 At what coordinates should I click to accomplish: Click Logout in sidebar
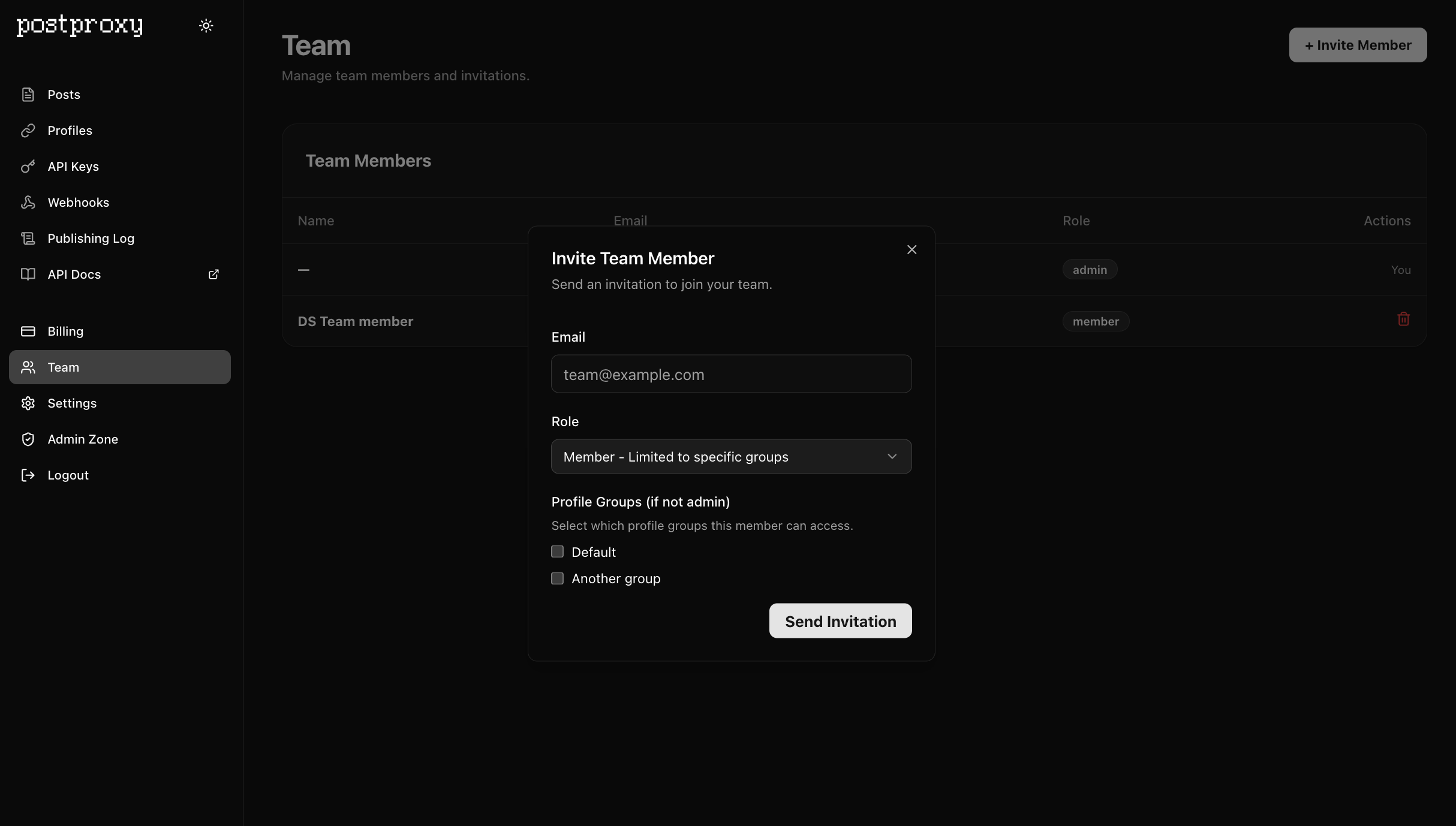point(120,475)
